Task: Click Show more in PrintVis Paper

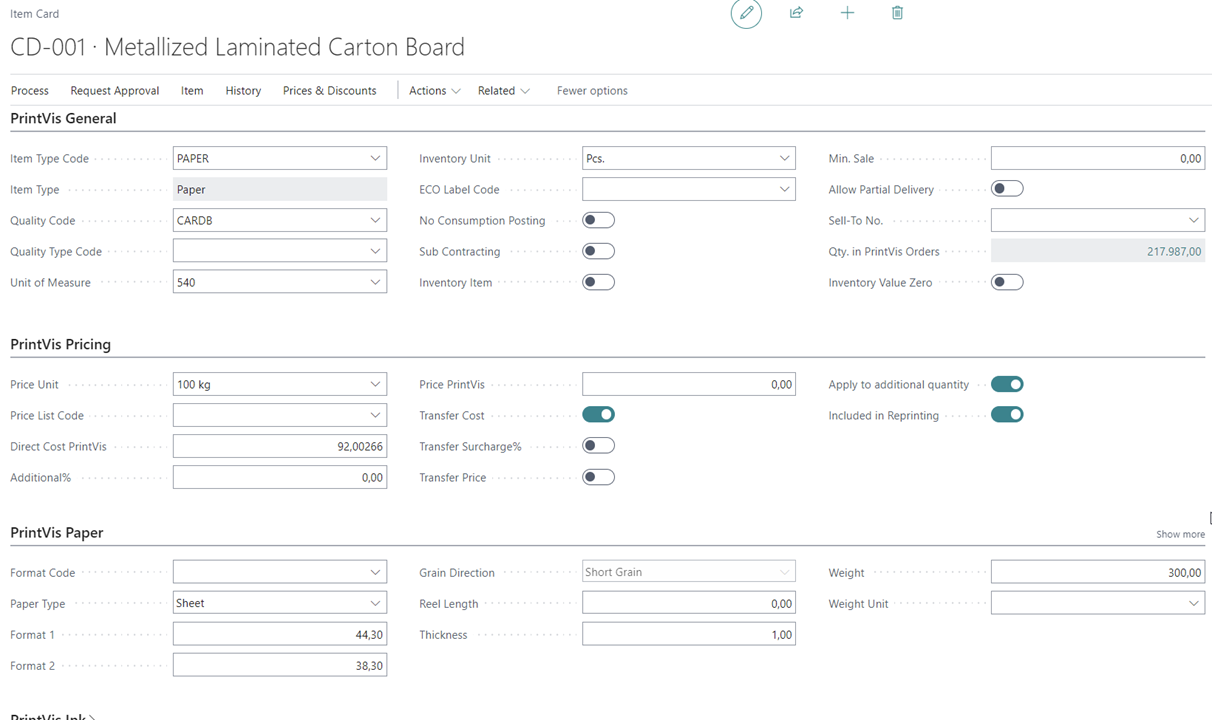Action: pos(1180,534)
